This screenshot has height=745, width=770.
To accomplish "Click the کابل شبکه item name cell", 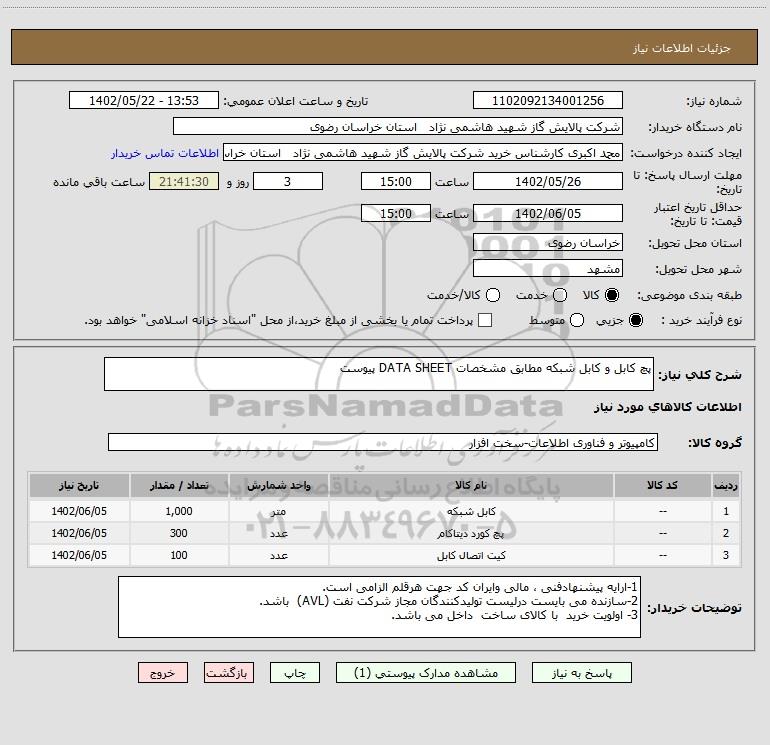I will tap(471, 511).
